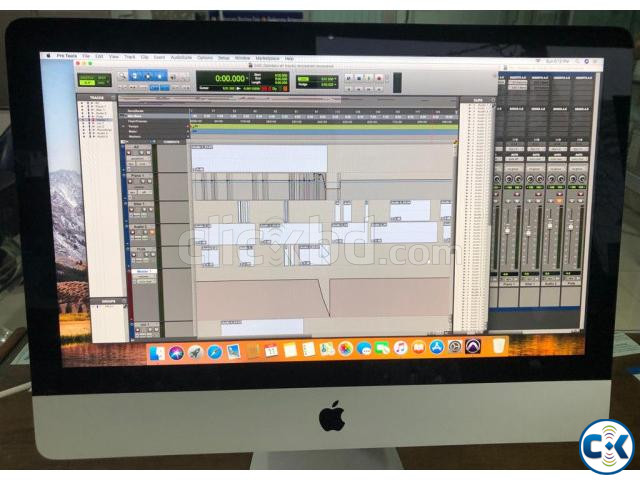
Task: Open Notes from the Dock
Action: 290,350
